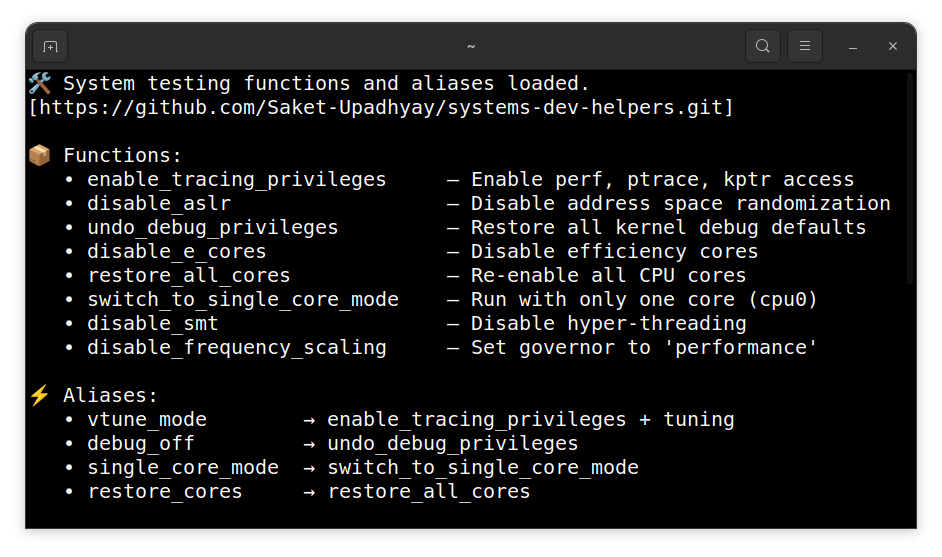Click the package box emoji
This screenshot has width=942, height=557.
pos(40,155)
